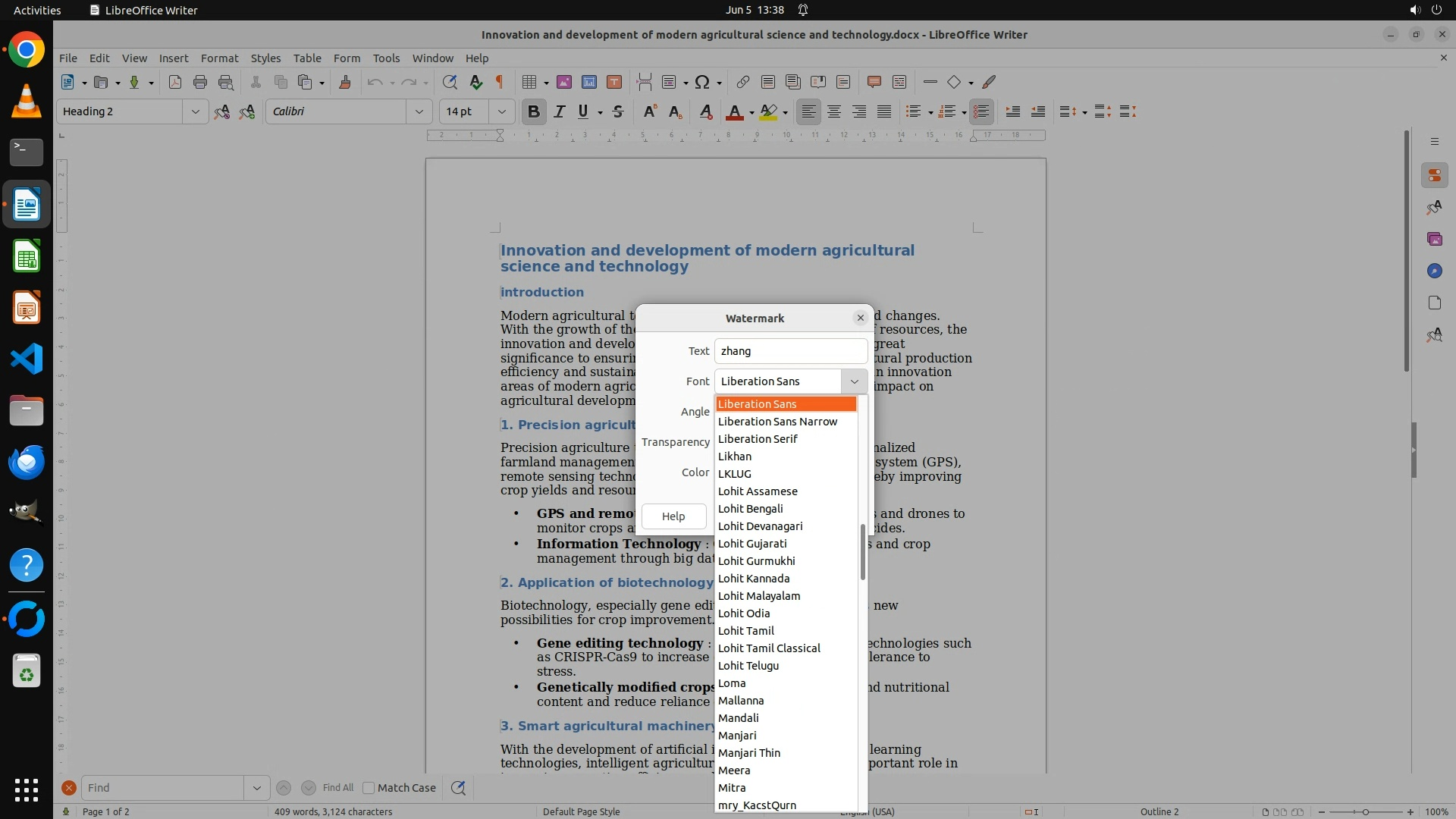This screenshot has height=819, width=1456.
Task: Open the Font Size dropdown arrow
Action: 501,111
